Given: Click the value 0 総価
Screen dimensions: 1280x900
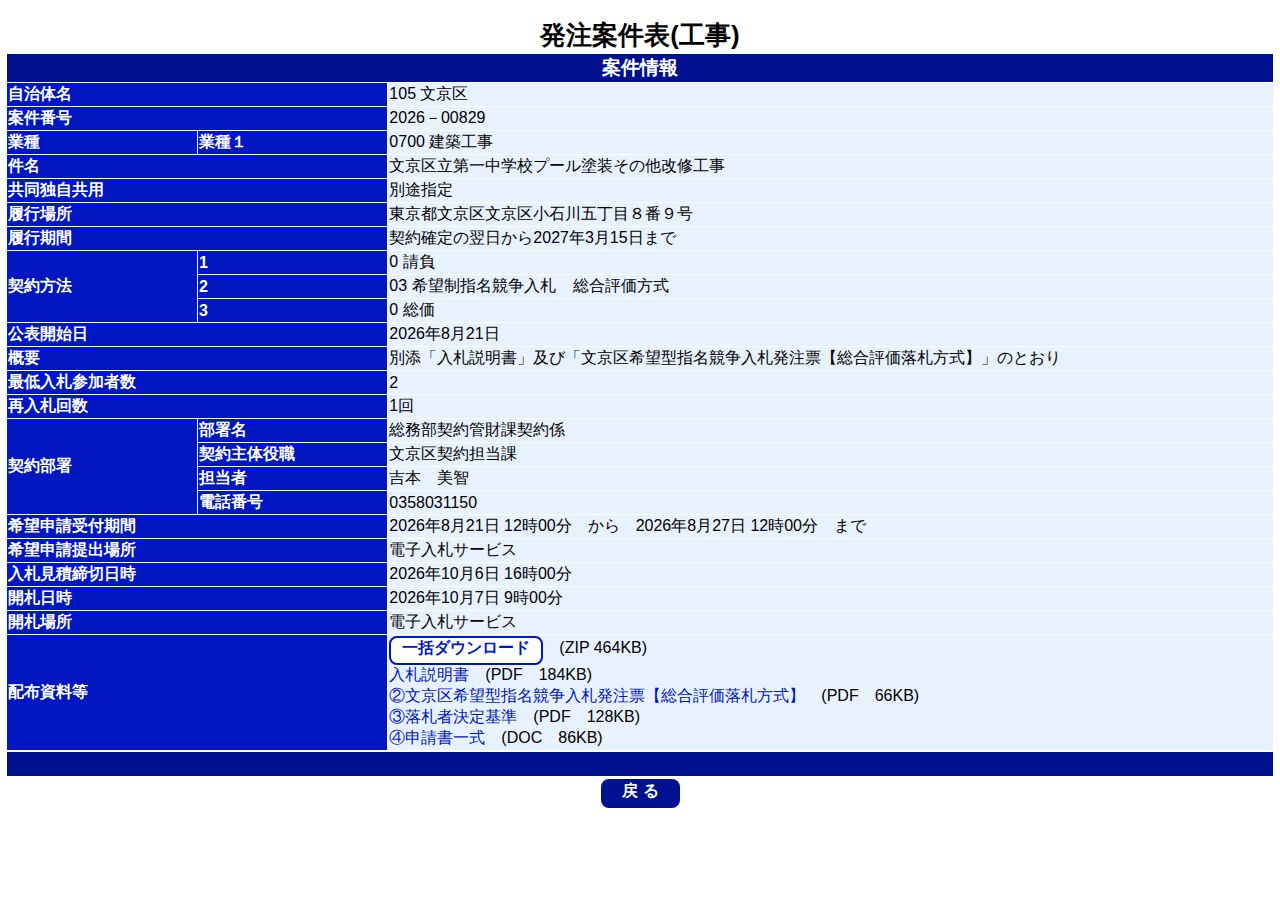Looking at the screenshot, I should (412, 310).
